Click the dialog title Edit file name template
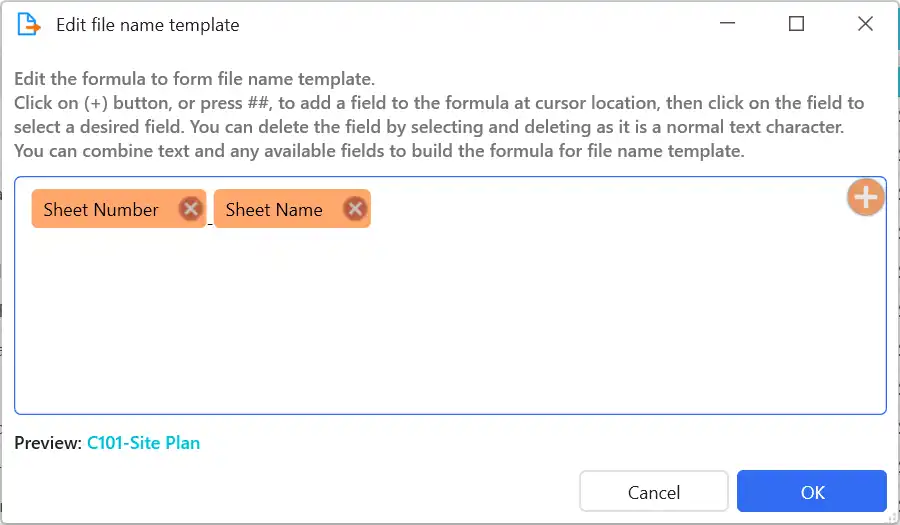Screen dimensions: 900x525 (148, 25)
